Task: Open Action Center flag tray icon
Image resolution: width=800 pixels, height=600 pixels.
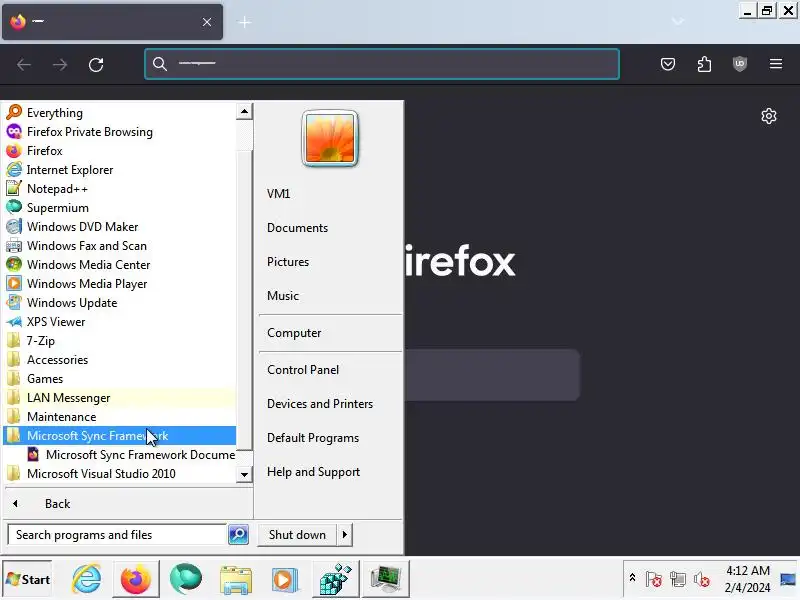Action: [654, 580]
